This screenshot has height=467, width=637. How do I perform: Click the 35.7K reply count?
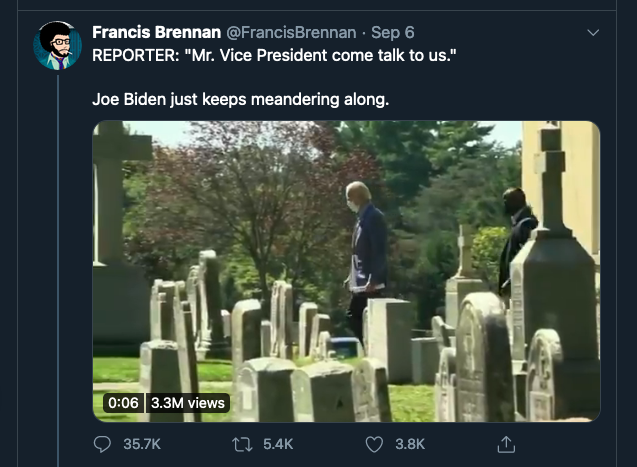click(141, 443)
